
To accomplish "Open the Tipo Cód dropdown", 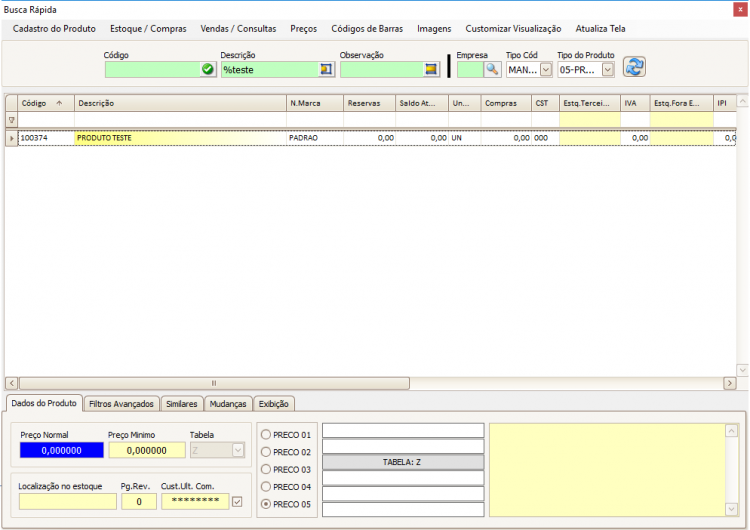I will pos(546,70).
